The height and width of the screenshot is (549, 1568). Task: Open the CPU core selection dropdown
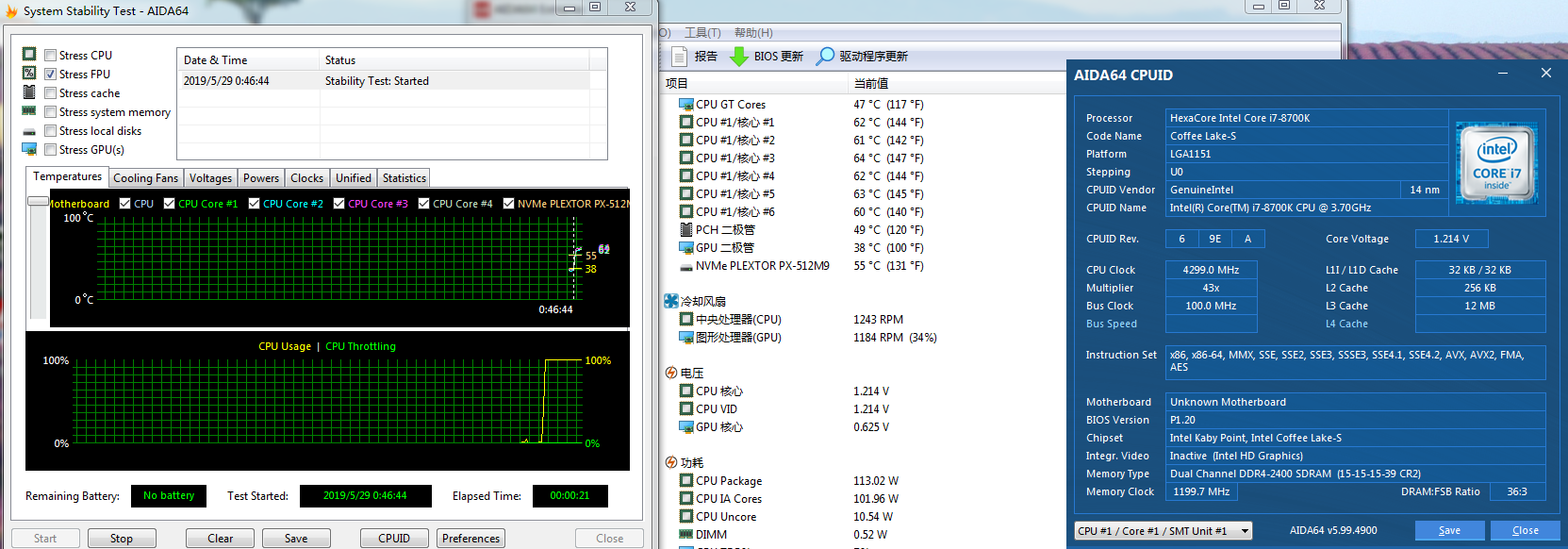1163,531
